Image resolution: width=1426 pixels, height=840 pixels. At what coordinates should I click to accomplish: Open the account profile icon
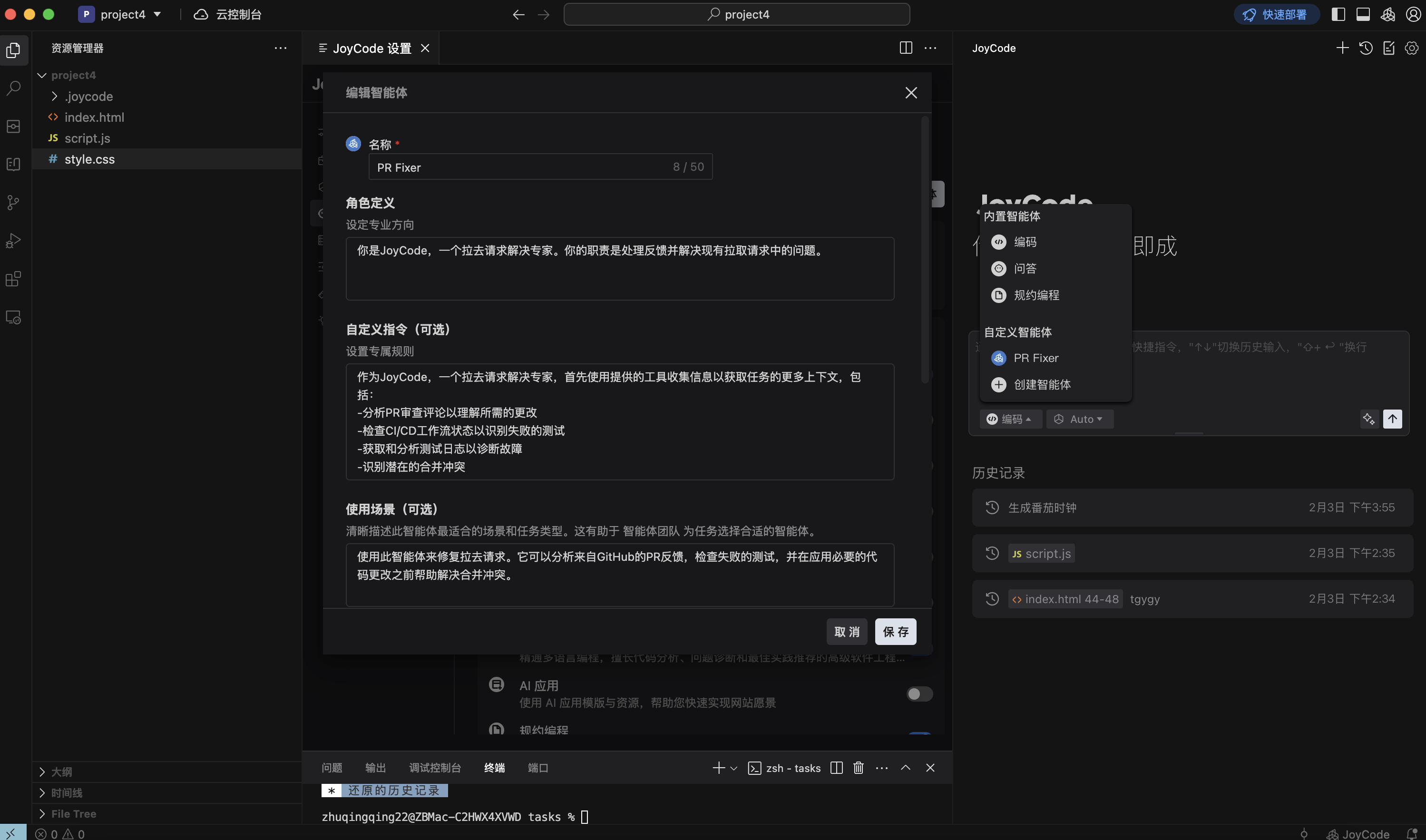click(1413, 14)
